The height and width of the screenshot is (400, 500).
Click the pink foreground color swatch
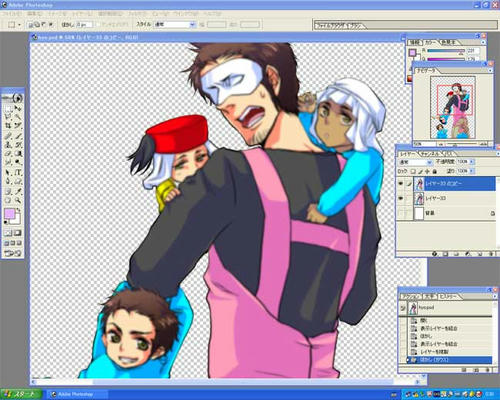[x=10, y=213]
